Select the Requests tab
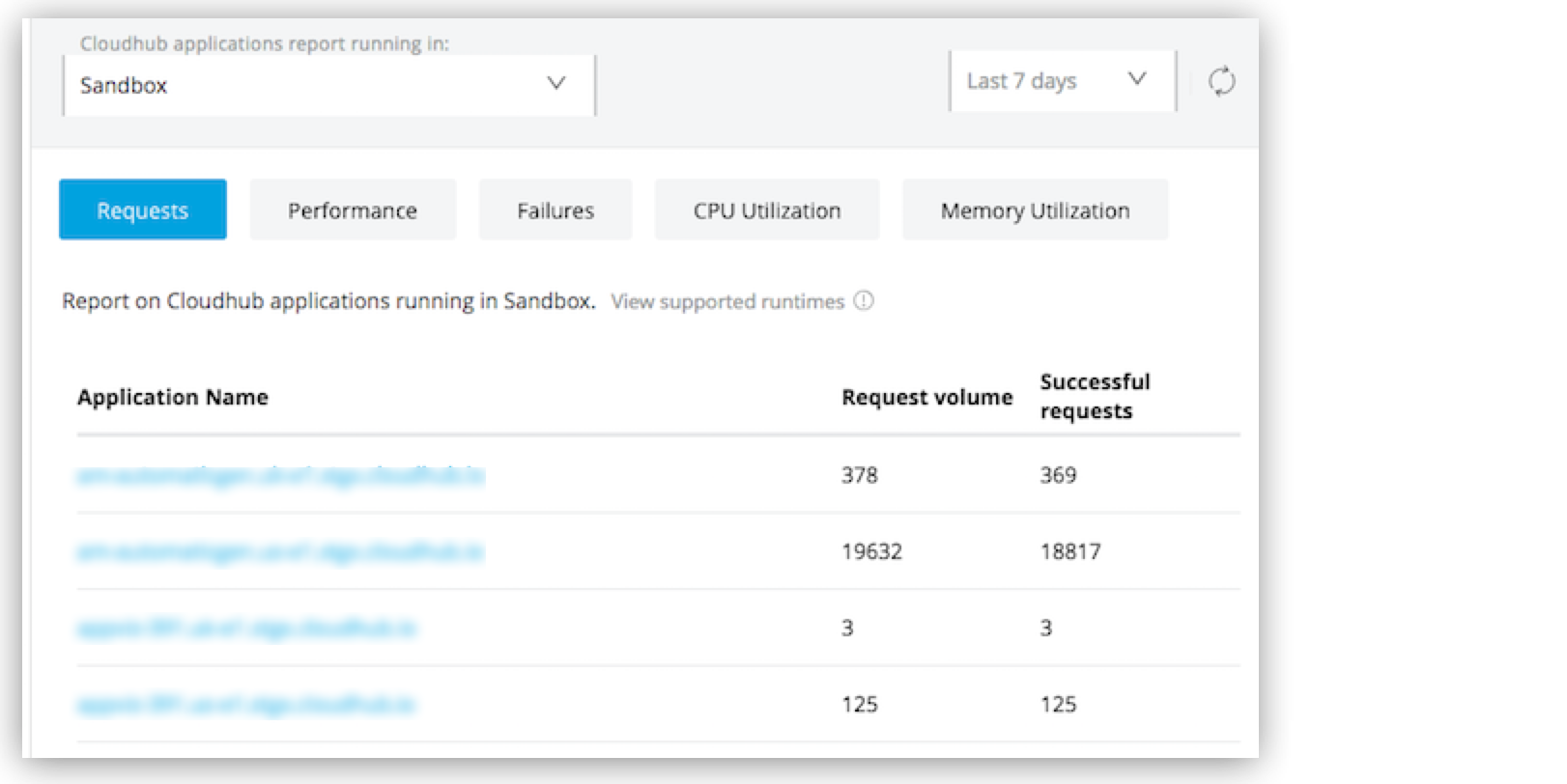 click(x=142, y=210)
